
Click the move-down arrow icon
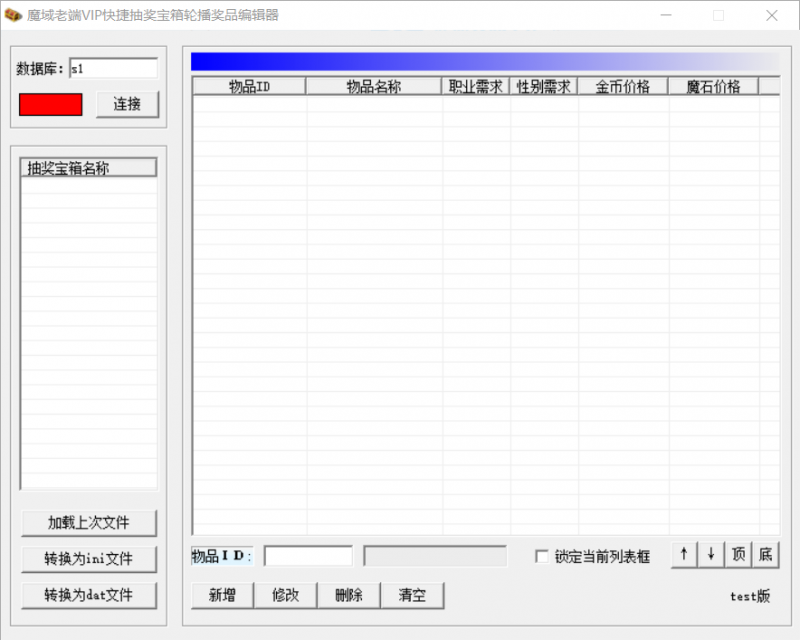[x=710, y=554]
